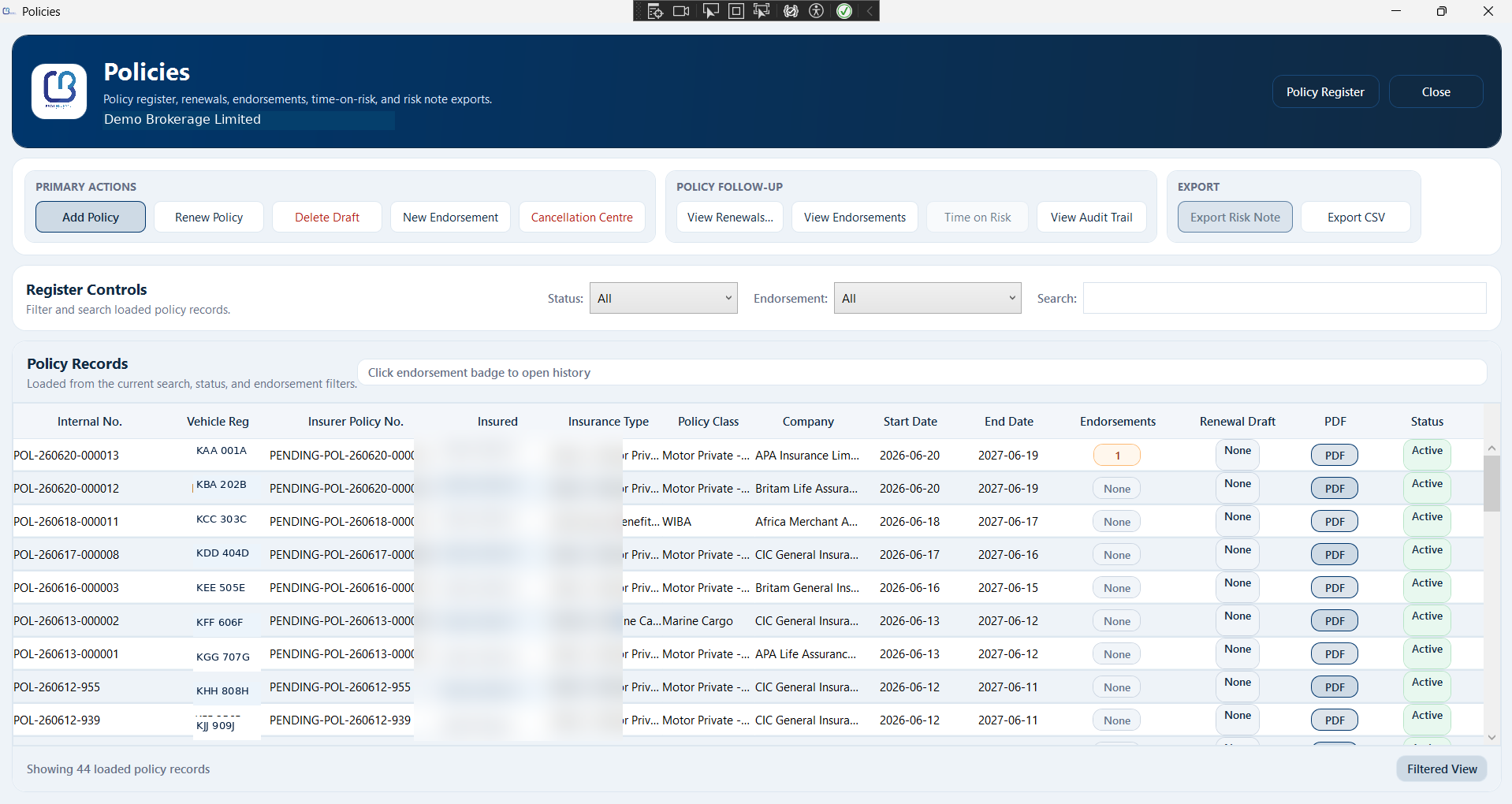
Task: Maximize window using restore button
Action: 1442,11
